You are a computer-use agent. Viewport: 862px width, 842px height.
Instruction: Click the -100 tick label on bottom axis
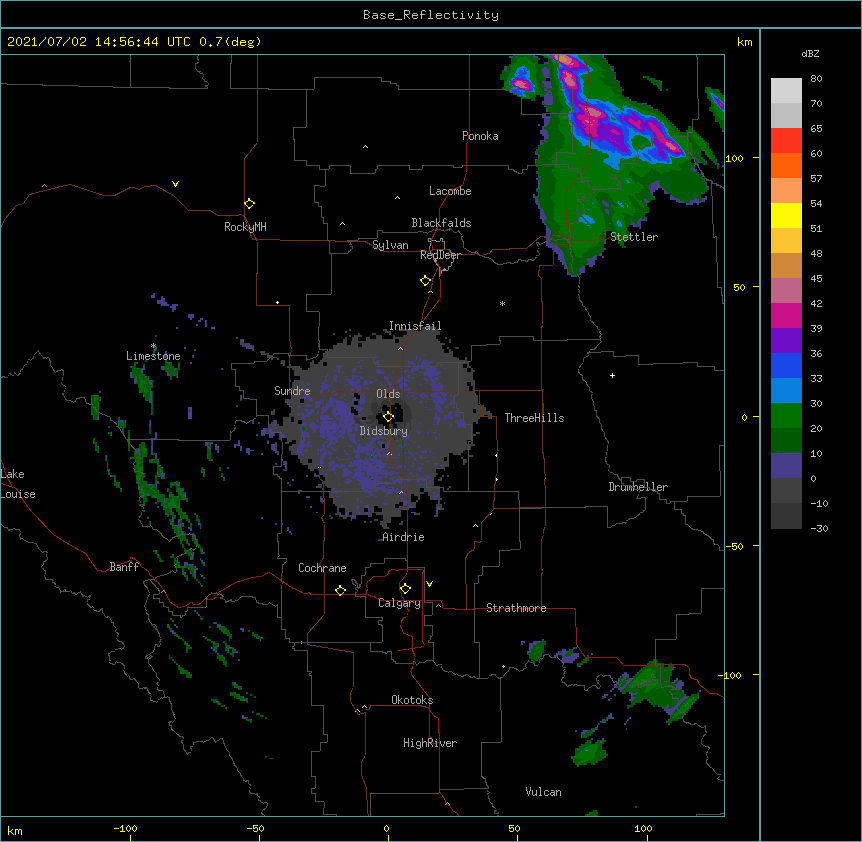pyautogui.click(x=125, y=828)
